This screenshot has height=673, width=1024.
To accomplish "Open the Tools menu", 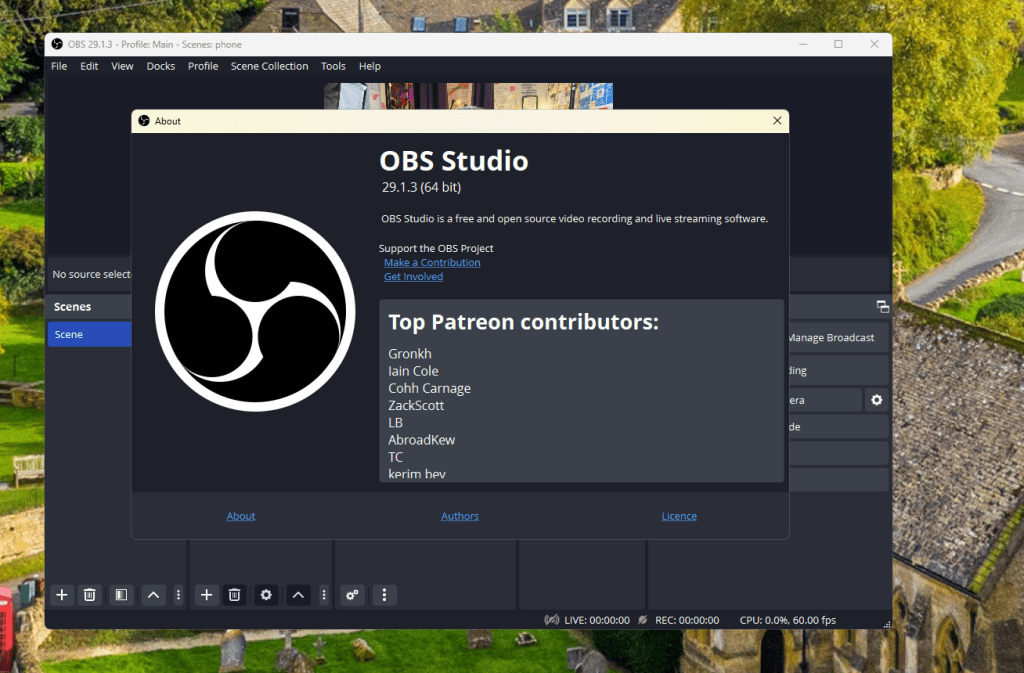I will coord(333,66).
